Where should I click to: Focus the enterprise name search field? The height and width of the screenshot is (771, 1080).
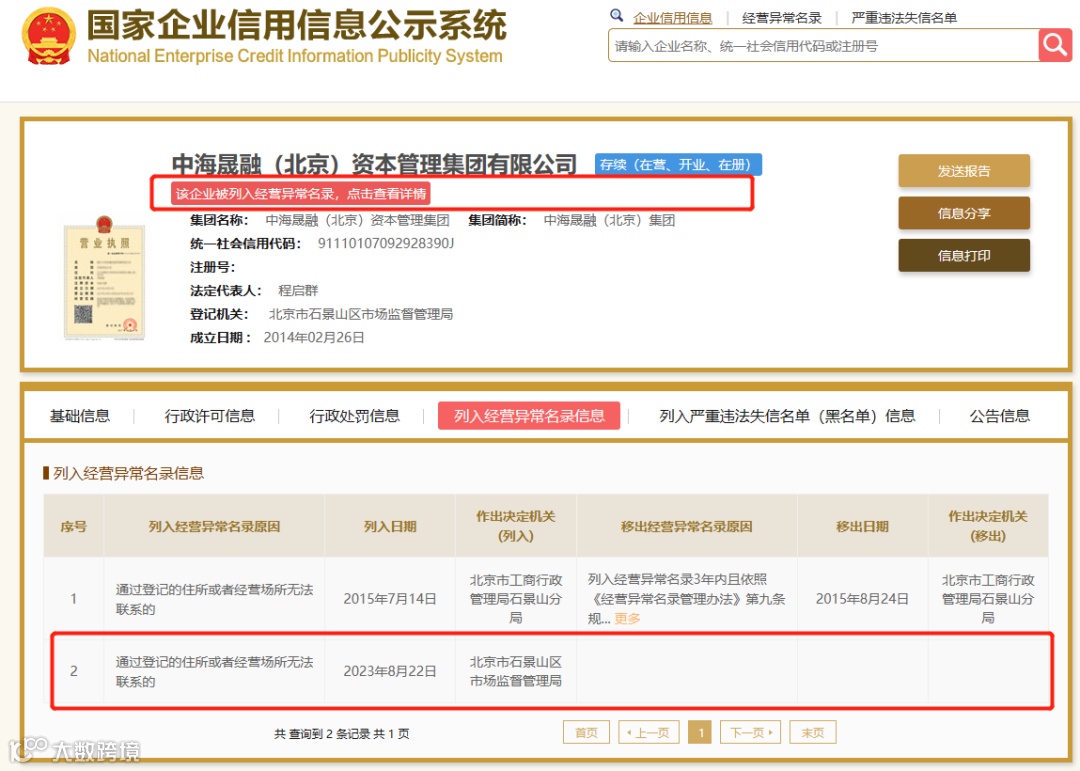tap(823, 46)
